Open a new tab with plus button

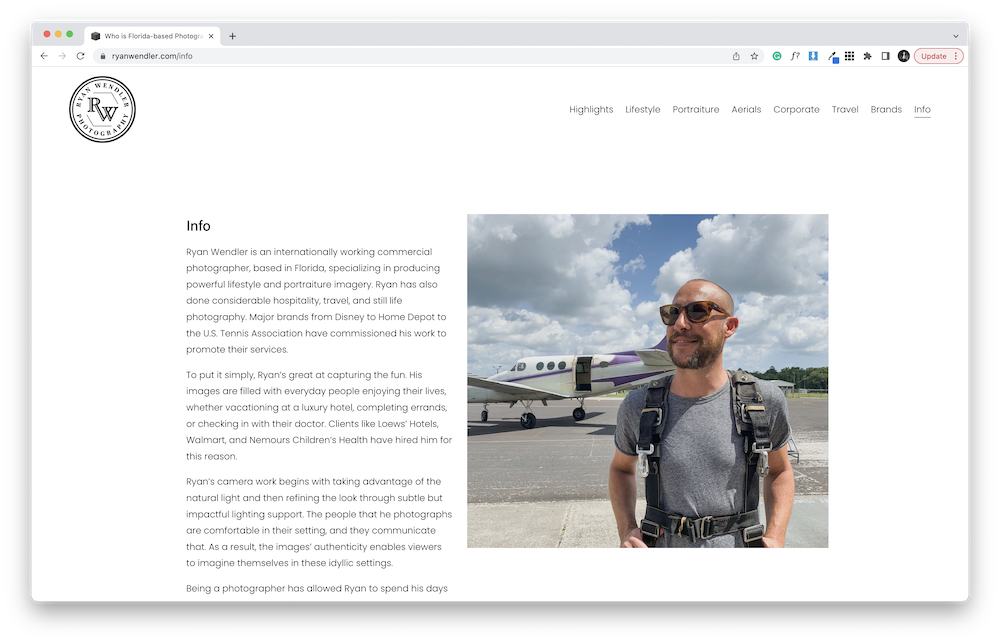232,36
